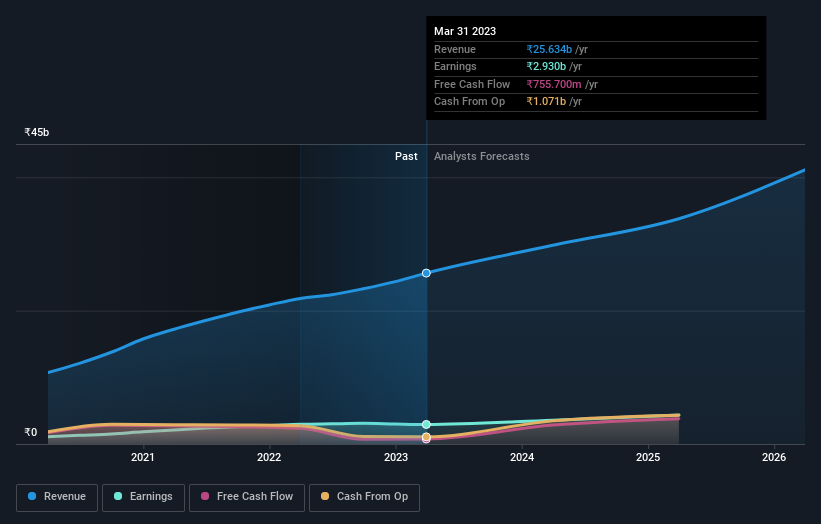
Task: Click the 2022 x-axis label
Action: coord(269,458)
